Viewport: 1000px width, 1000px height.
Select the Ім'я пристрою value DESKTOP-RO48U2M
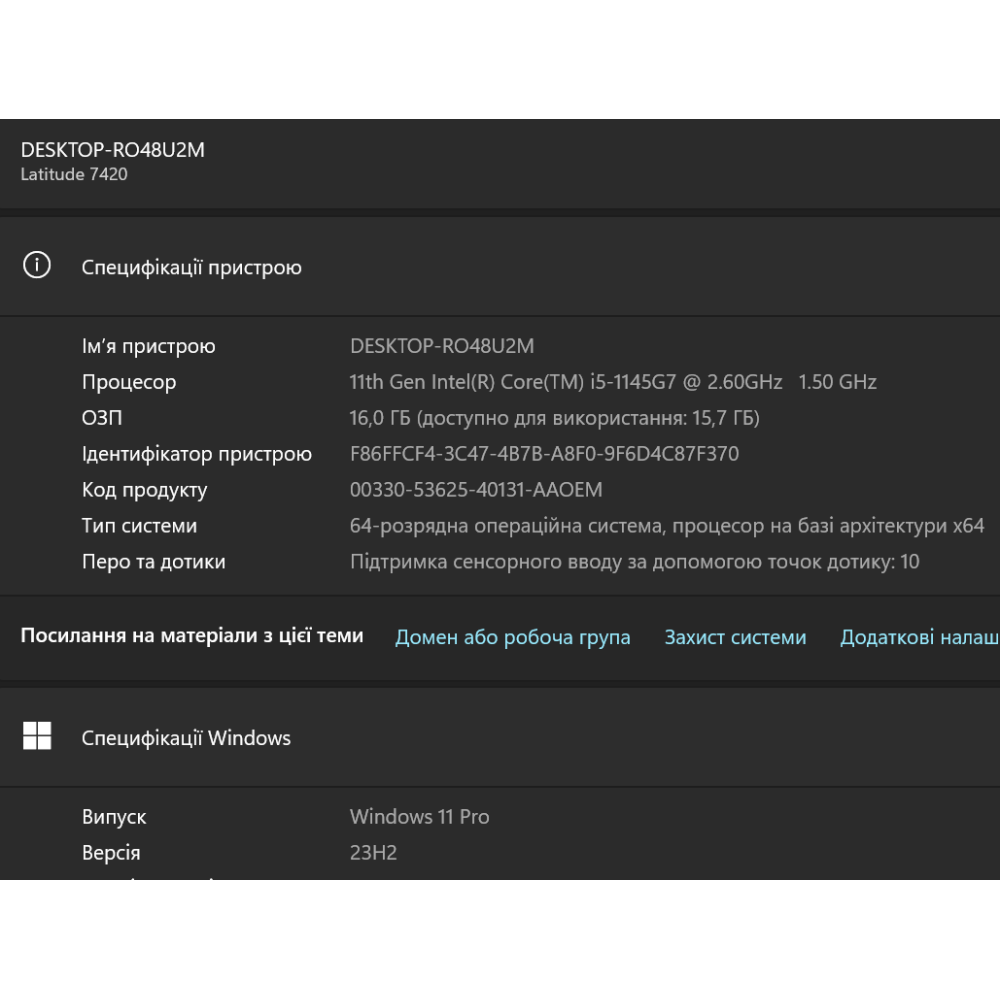[442, 346]
